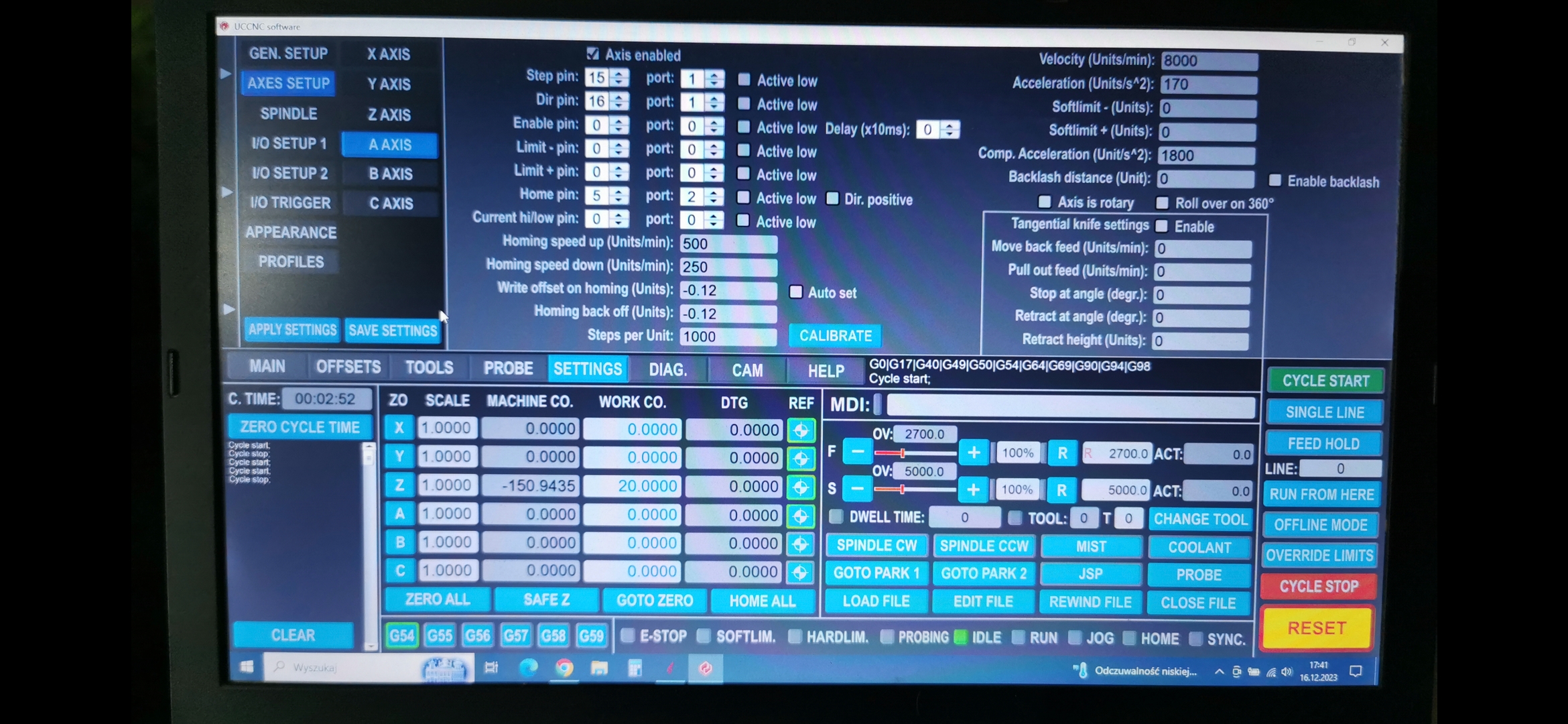
Task: Check Roll over on 360° option
Action: [1163, 202]
